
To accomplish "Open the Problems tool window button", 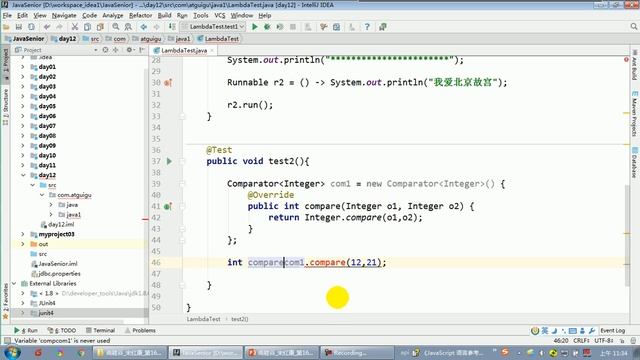I will [140, 330].
